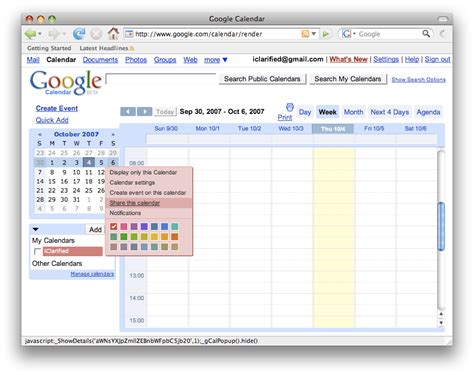Click the browser forward arrow
The image size is (474, 375).
tap(53, 34)
